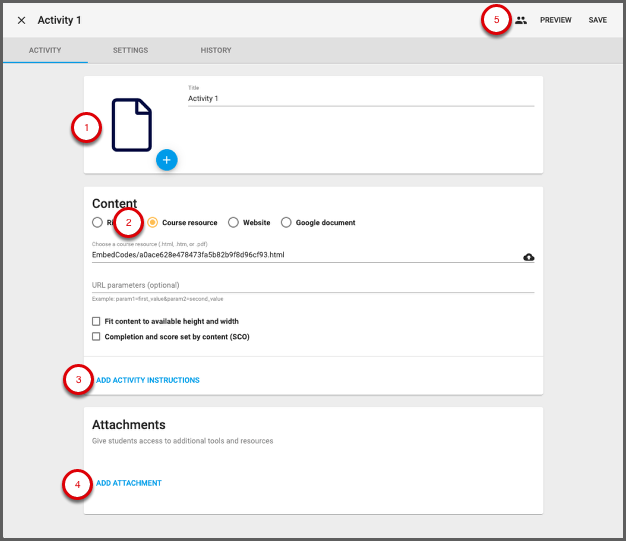Viewport: 626px width, 541px height.
Task: Click the cloud upload icon
Action: [x=528, y=257]
